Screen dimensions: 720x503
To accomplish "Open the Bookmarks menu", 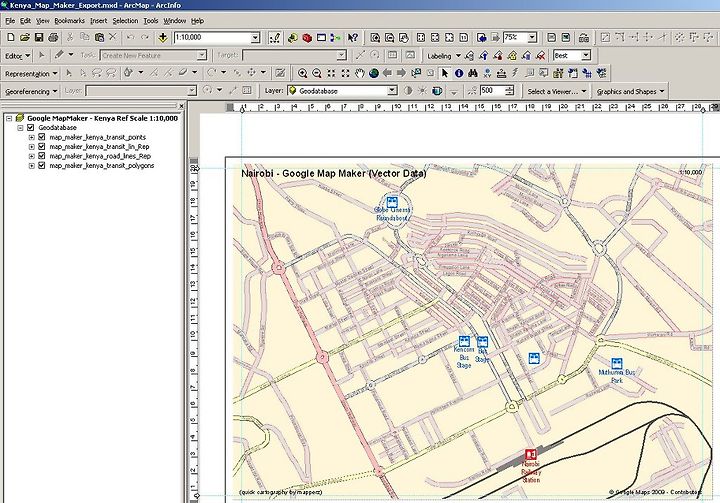I will coord(69,21).
